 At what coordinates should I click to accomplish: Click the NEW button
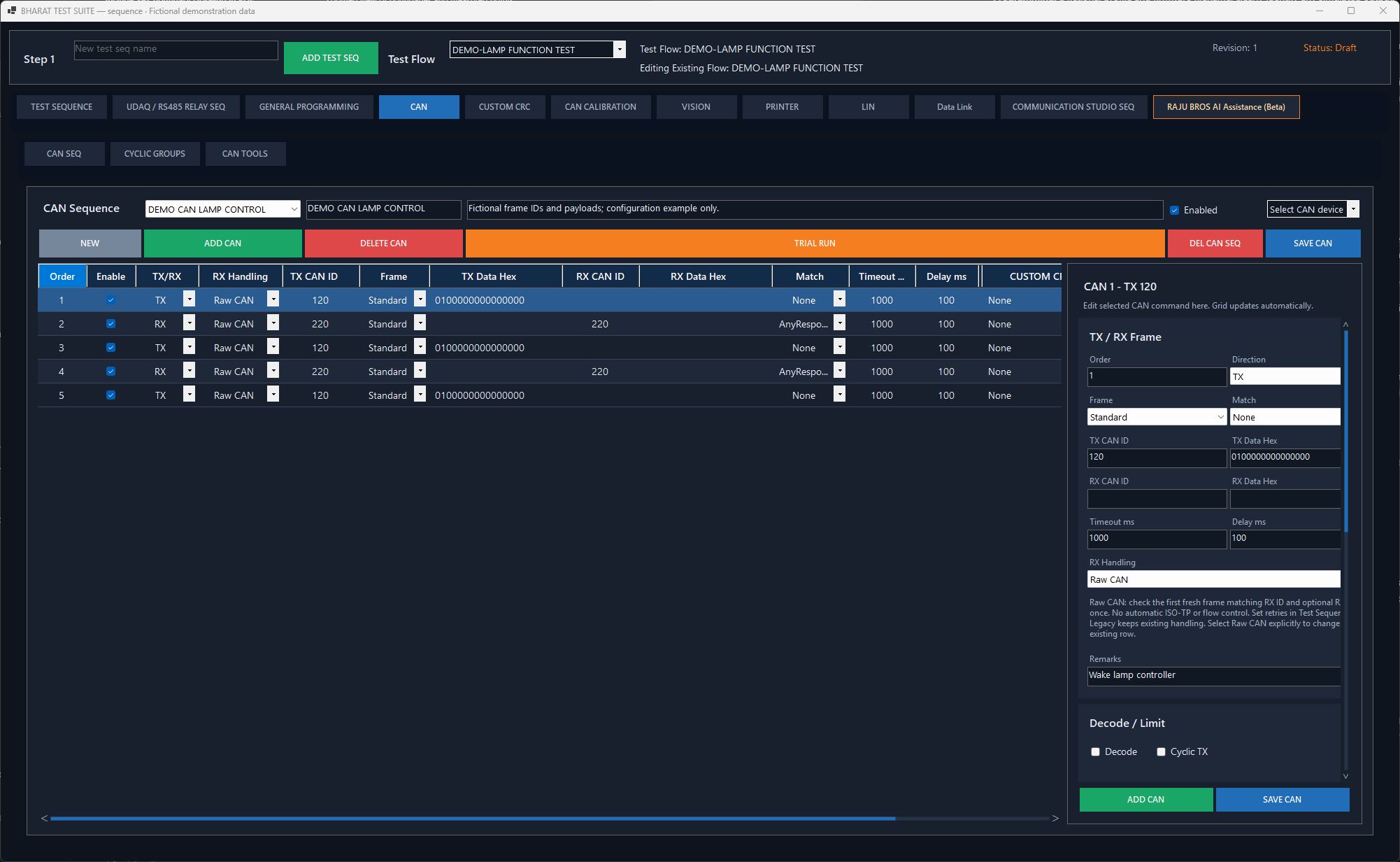click(x=90, y=243)
